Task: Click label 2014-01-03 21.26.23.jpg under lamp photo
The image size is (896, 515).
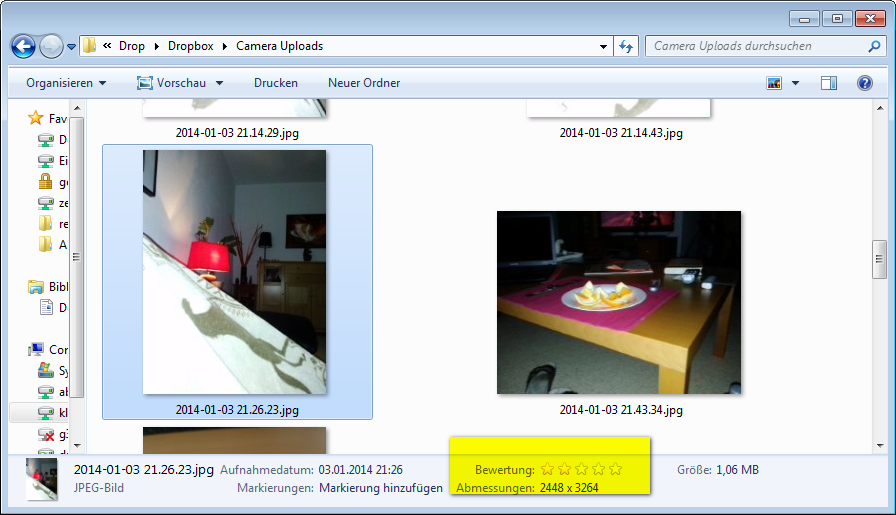Action: pos(237,410)
